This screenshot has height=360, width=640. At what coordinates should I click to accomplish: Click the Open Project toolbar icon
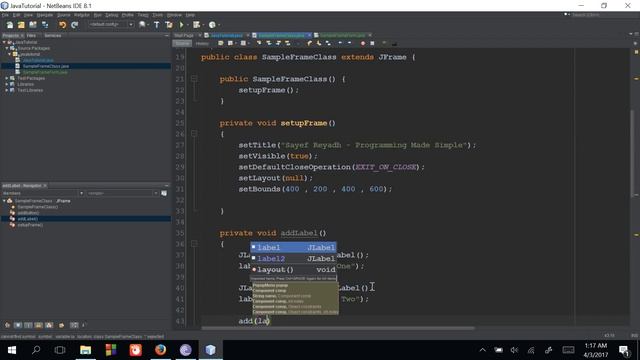(33, 25)
